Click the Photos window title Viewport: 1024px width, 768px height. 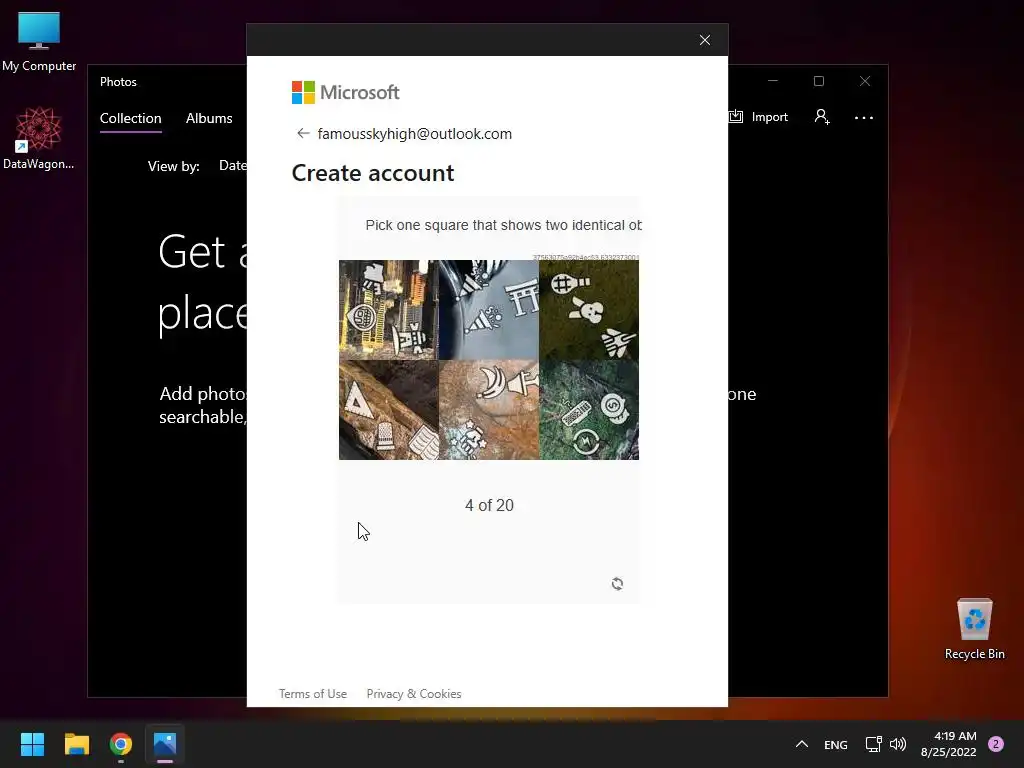[118, 82]
